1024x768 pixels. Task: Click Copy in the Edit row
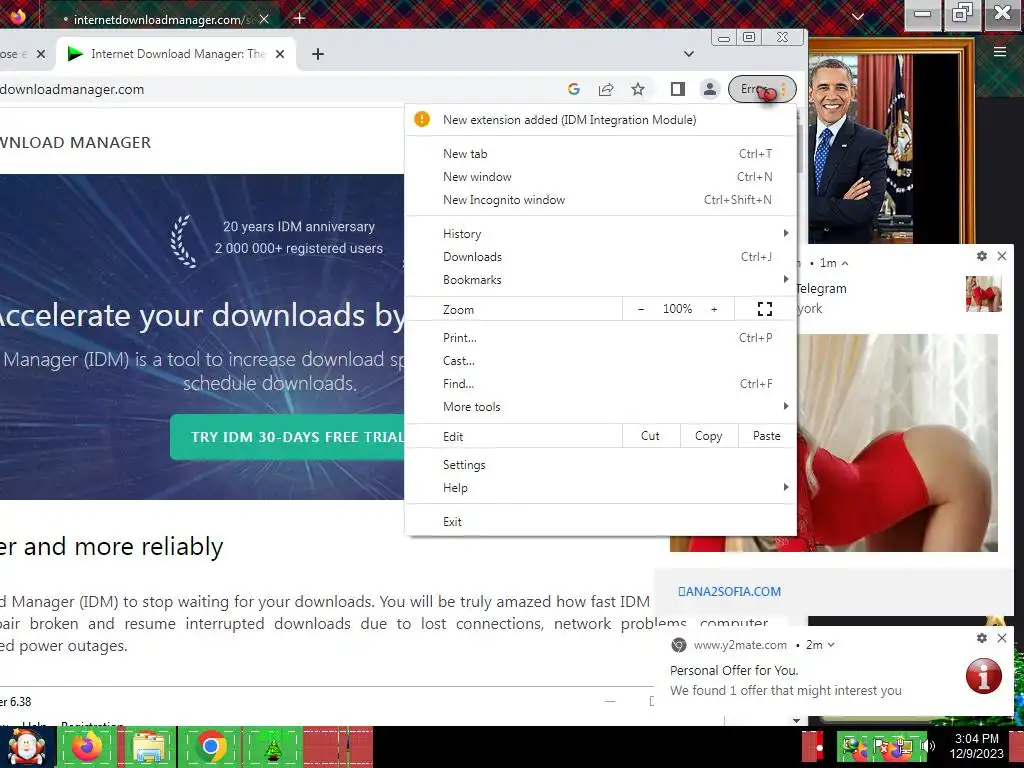click(709, 436)
